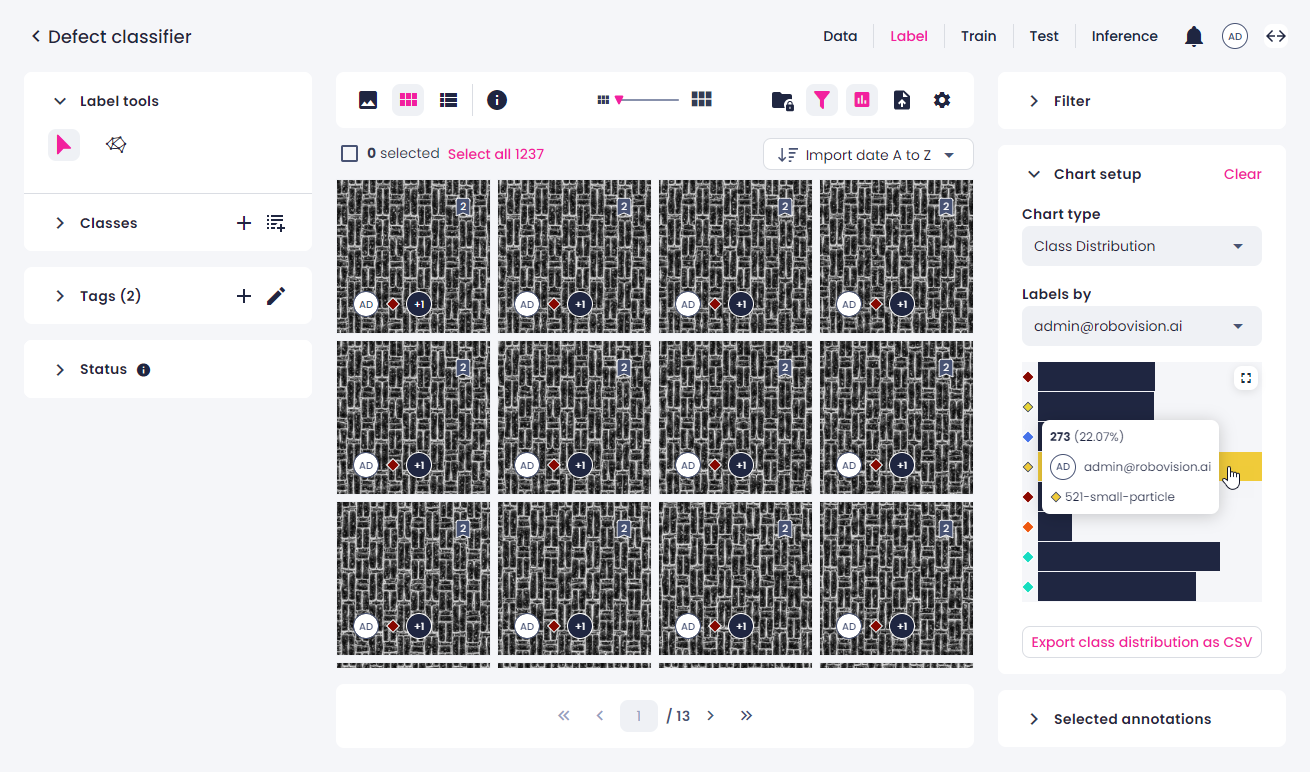This screenshot has width=1310, height=772.
Task: Expand the Status section
Action: point(60,370)
